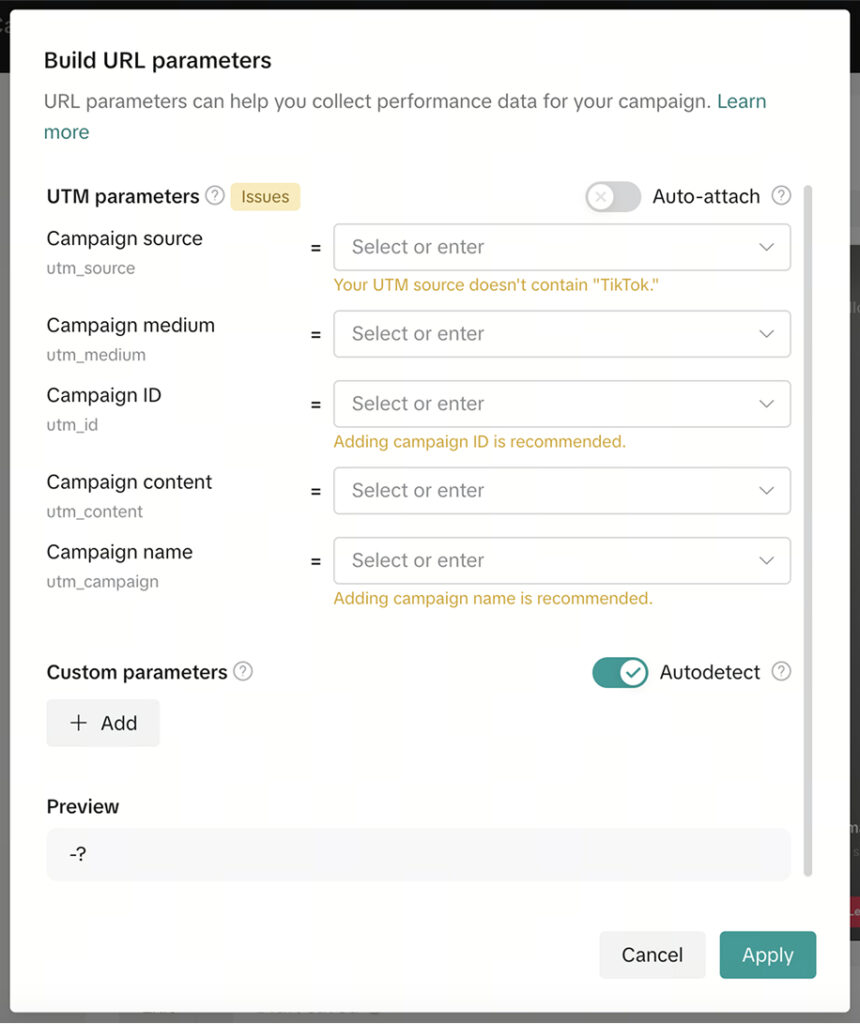Open Campaign content dropdown chevron
The image size is (860, 1024).
click(766, 491)
